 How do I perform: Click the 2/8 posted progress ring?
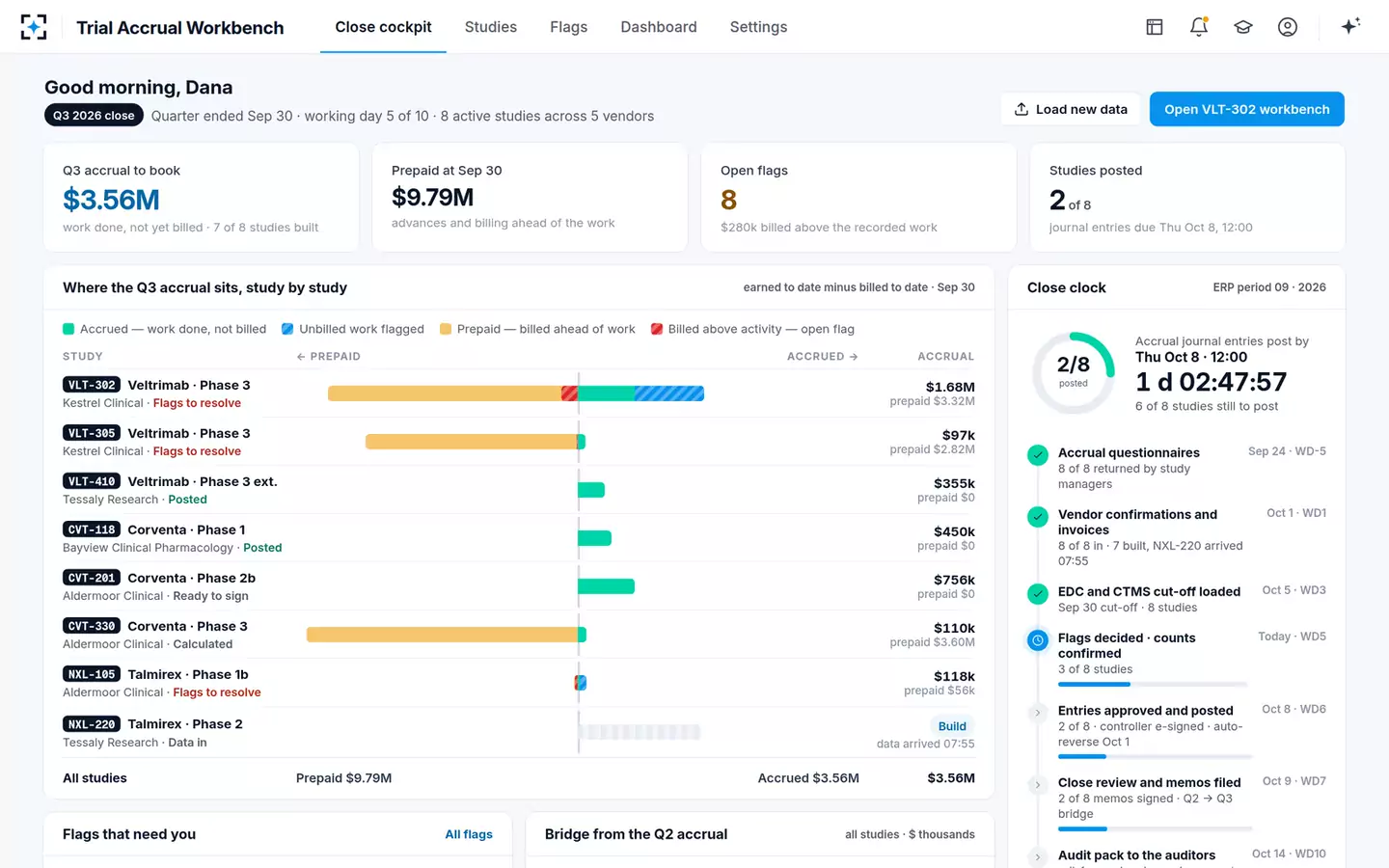coord(1074,372)
